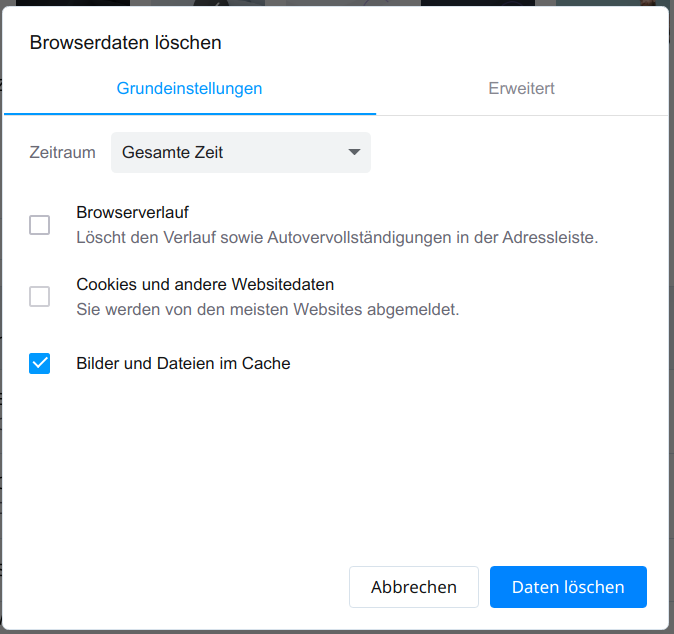Click the empty tab strip area between both tabs

coord(375,89)
